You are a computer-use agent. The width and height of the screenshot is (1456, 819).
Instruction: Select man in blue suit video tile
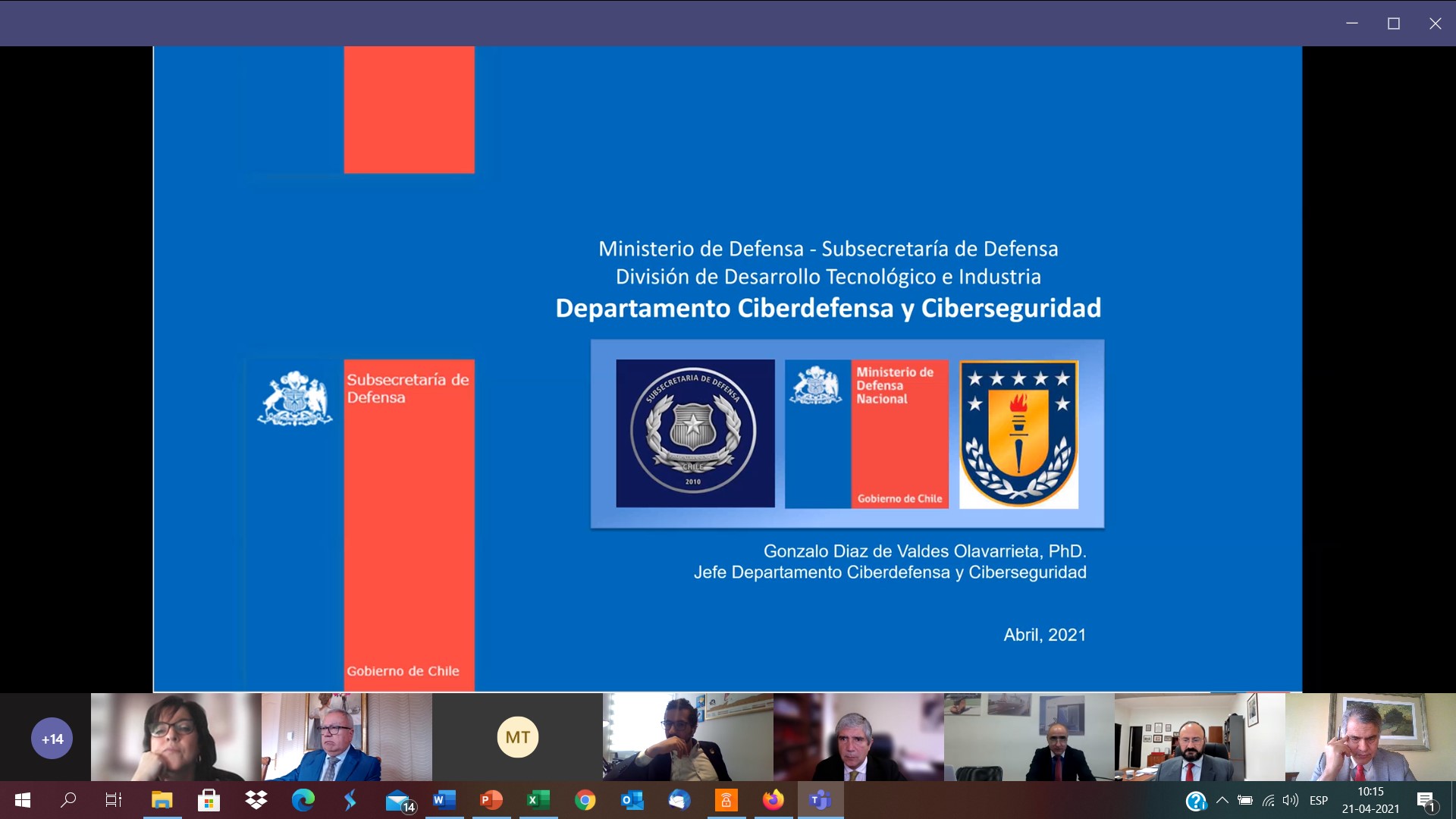[347, 737]
